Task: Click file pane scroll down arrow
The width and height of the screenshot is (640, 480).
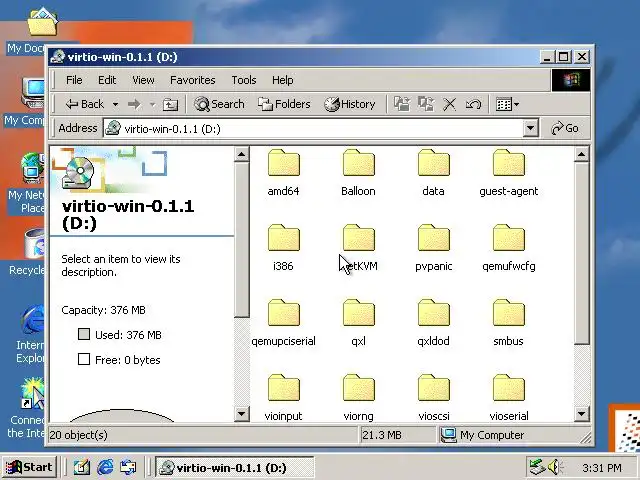Action: 582,414
